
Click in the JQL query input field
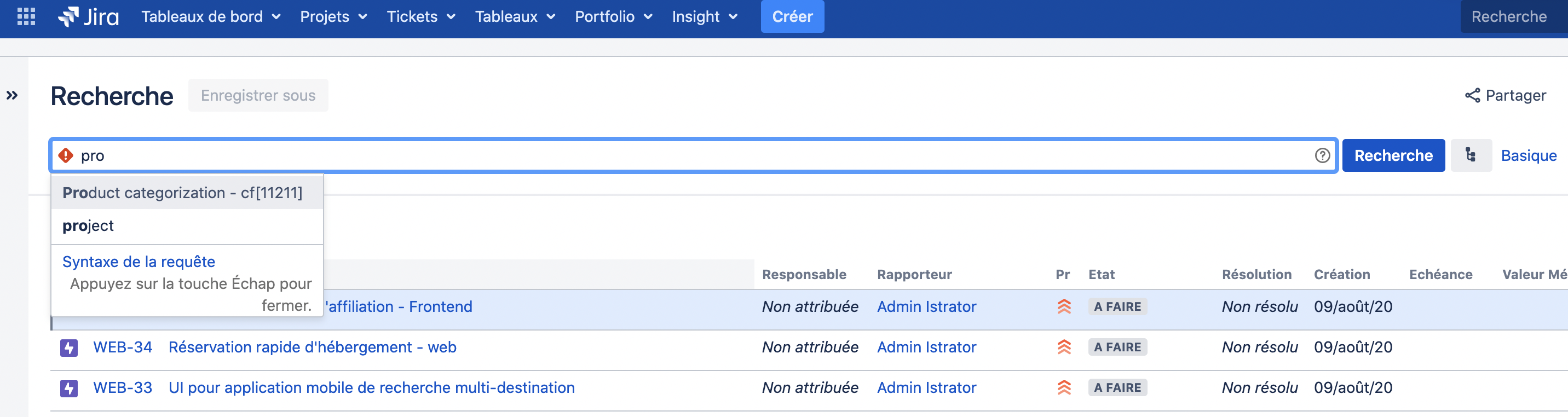coord(670,156)
